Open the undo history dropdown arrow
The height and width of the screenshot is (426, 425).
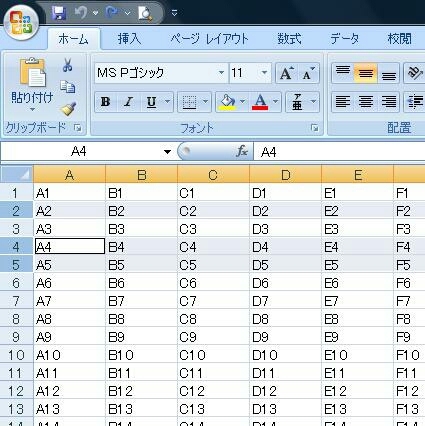(x=95, y=13)
